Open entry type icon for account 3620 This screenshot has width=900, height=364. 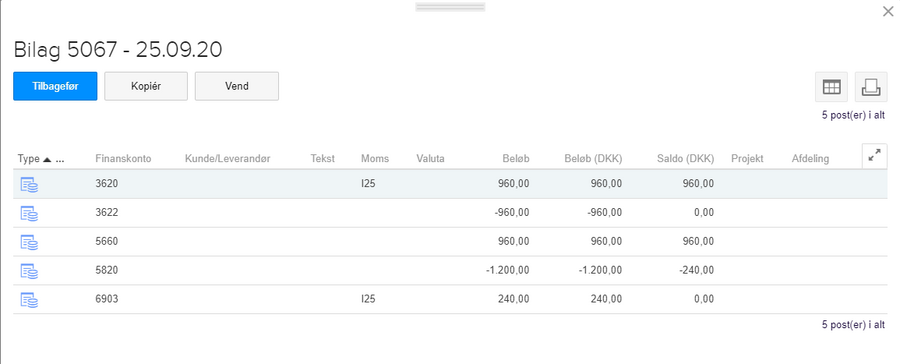29,184
